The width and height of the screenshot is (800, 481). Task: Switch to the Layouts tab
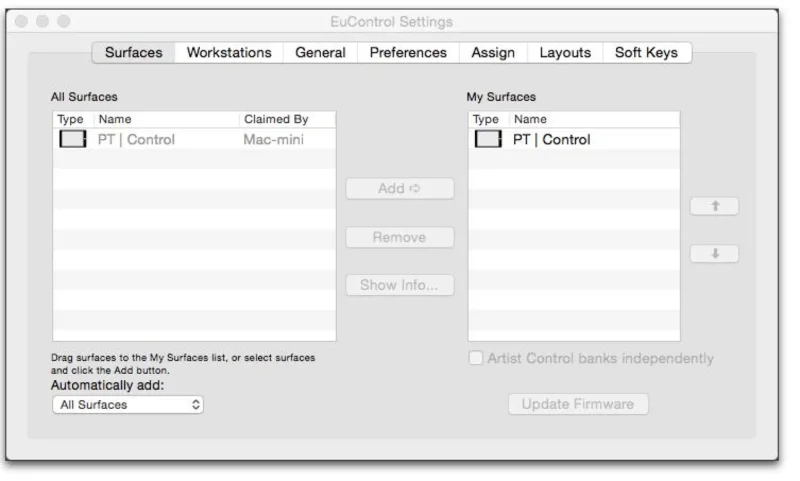tap(565, 53)
